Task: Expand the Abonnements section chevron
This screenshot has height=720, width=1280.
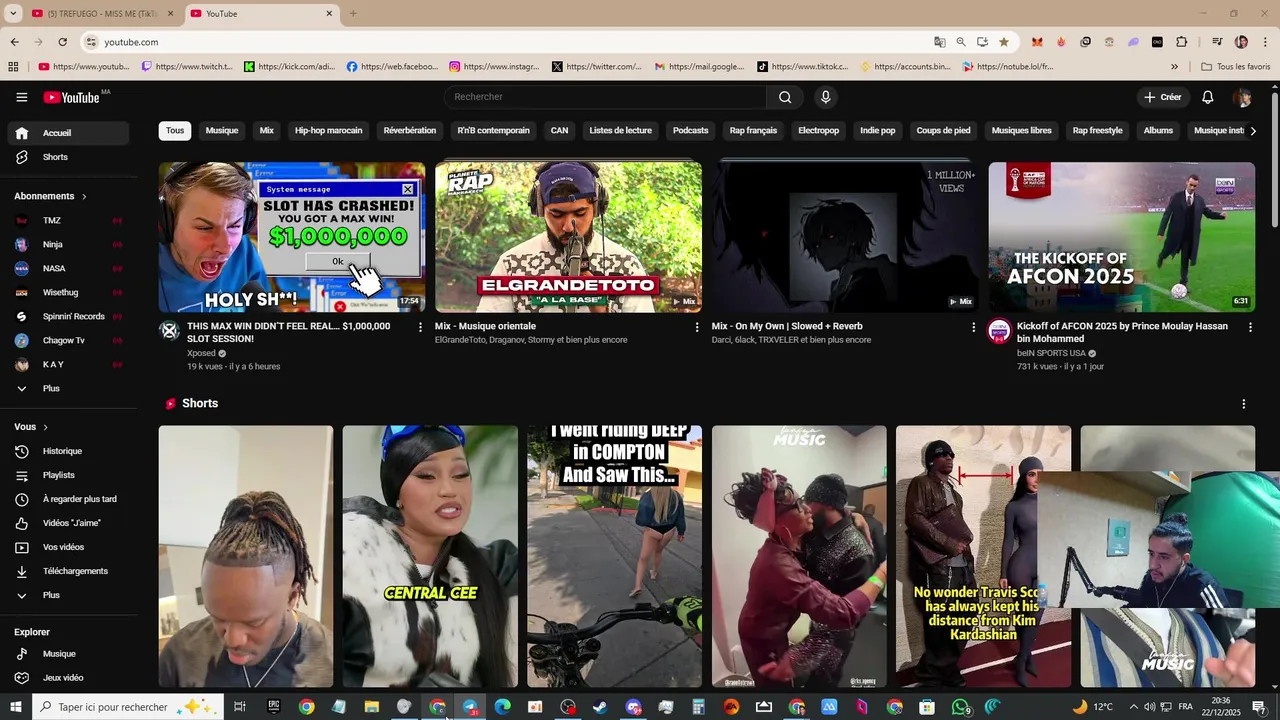Action: 84,197
